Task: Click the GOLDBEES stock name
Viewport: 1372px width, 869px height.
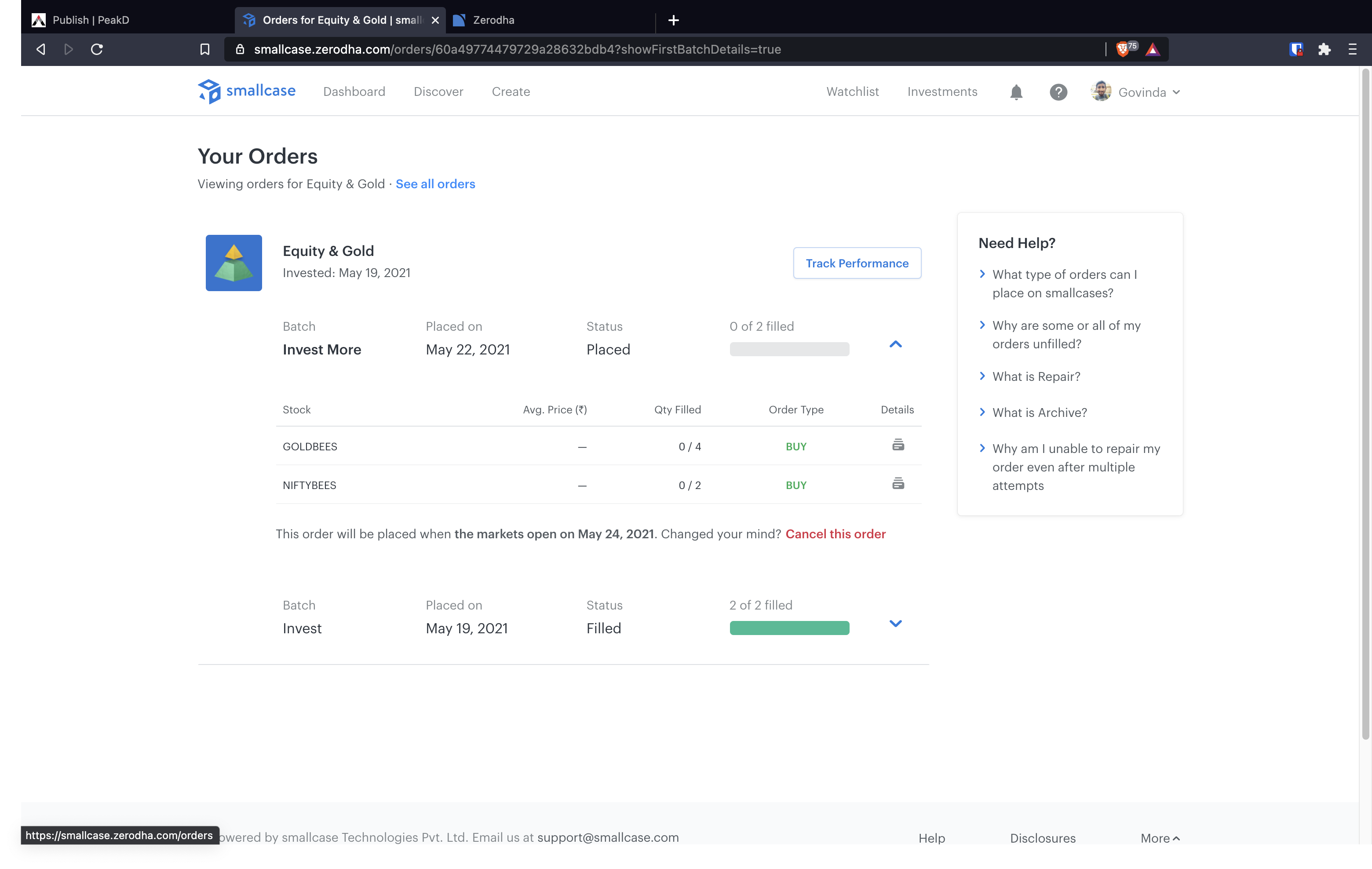Action: [x=310, y=447]
